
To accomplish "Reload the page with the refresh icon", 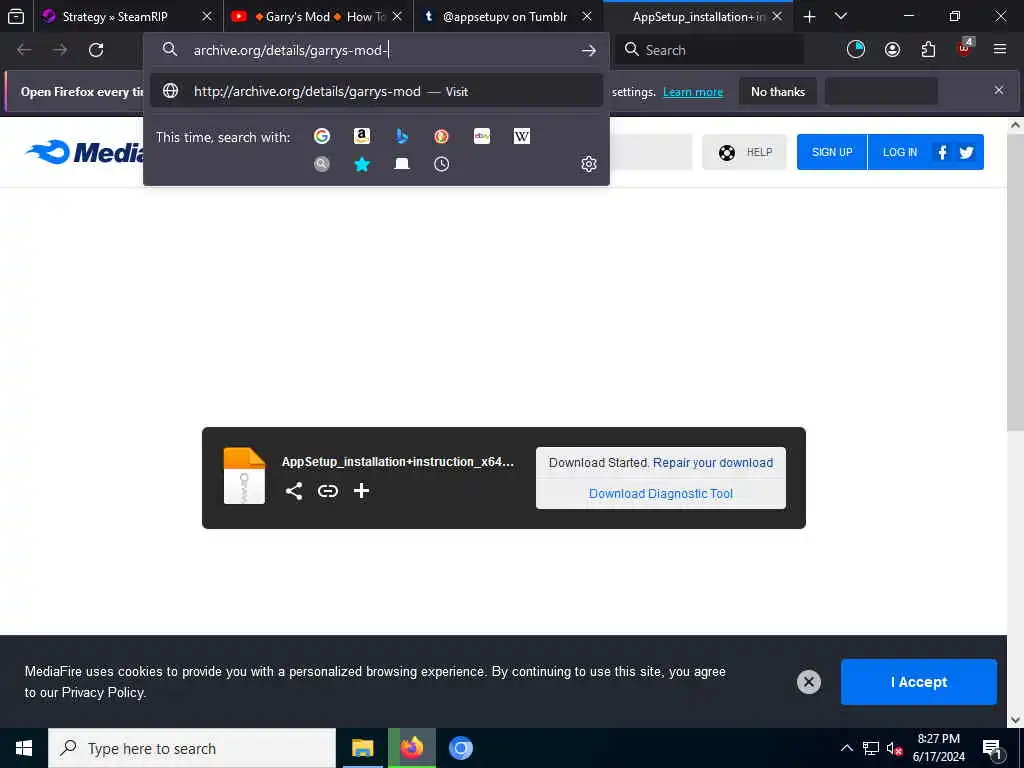I will click(x=96, y=50).
